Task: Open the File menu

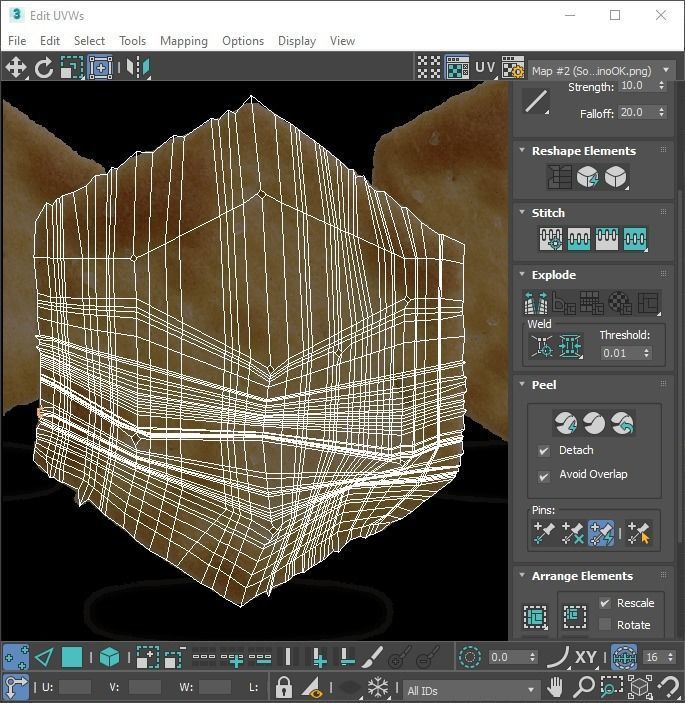Action: point(17,41)
